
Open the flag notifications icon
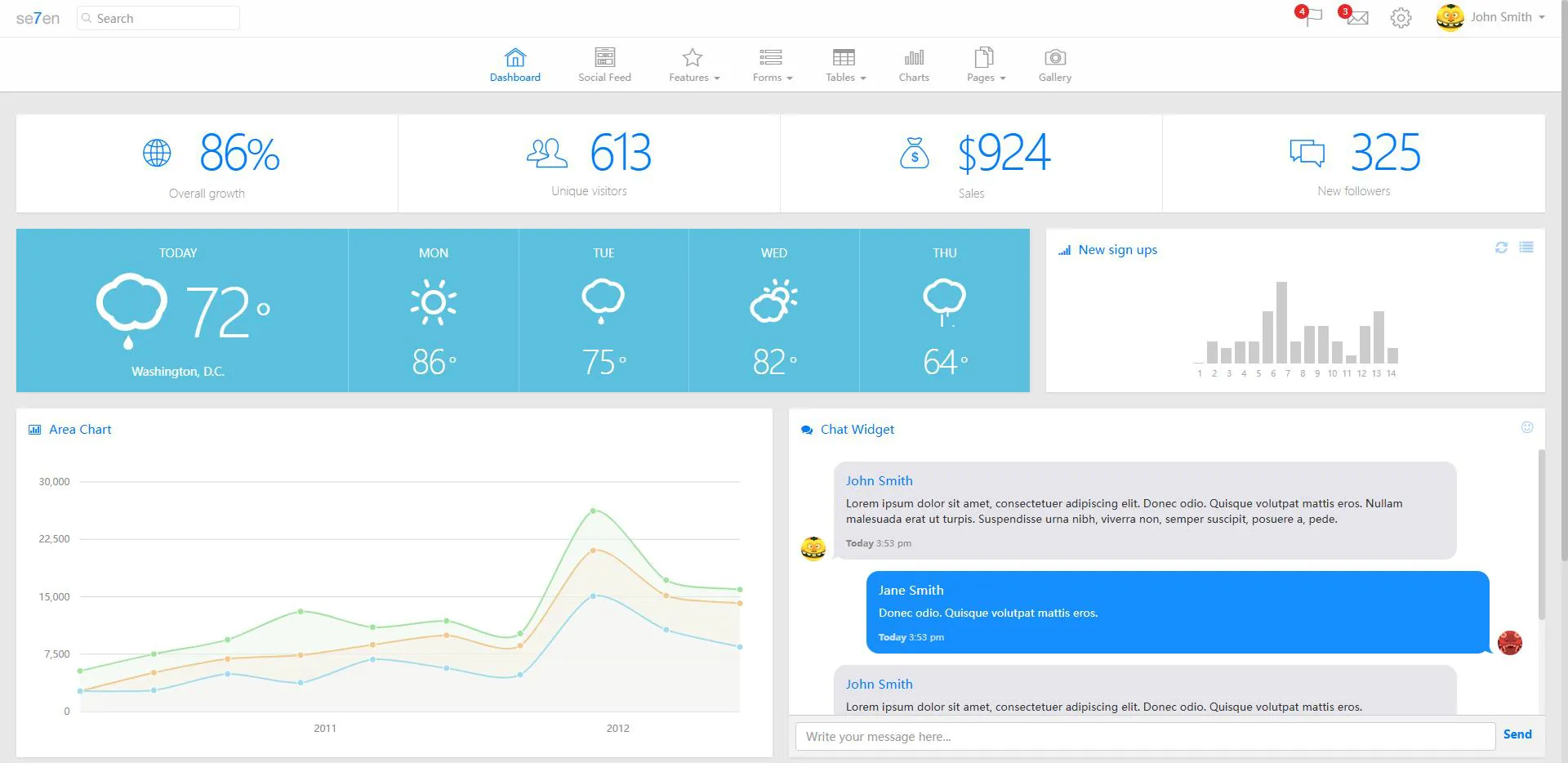pos(1309,16)
